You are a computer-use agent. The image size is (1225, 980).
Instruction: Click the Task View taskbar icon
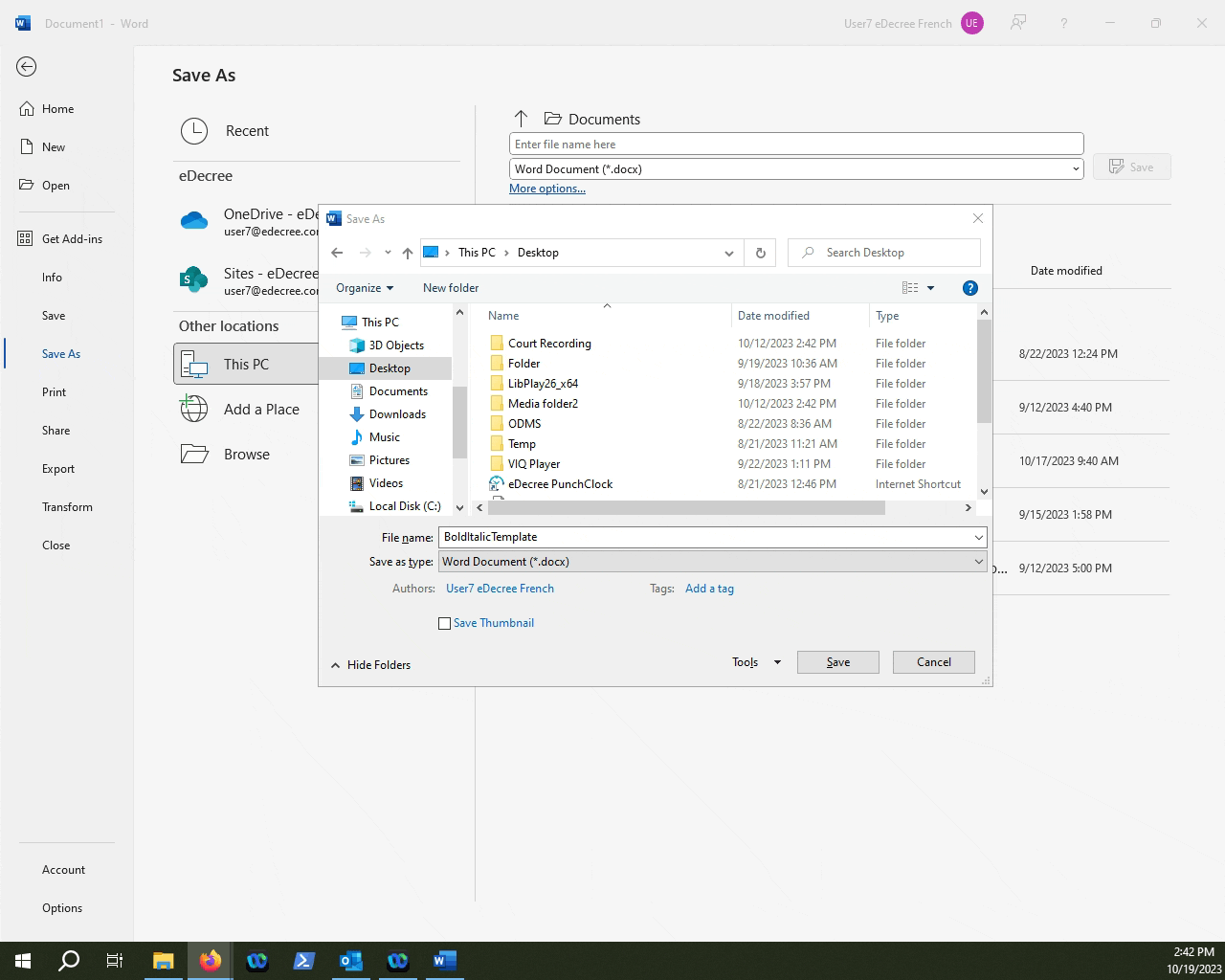point(115,961)
